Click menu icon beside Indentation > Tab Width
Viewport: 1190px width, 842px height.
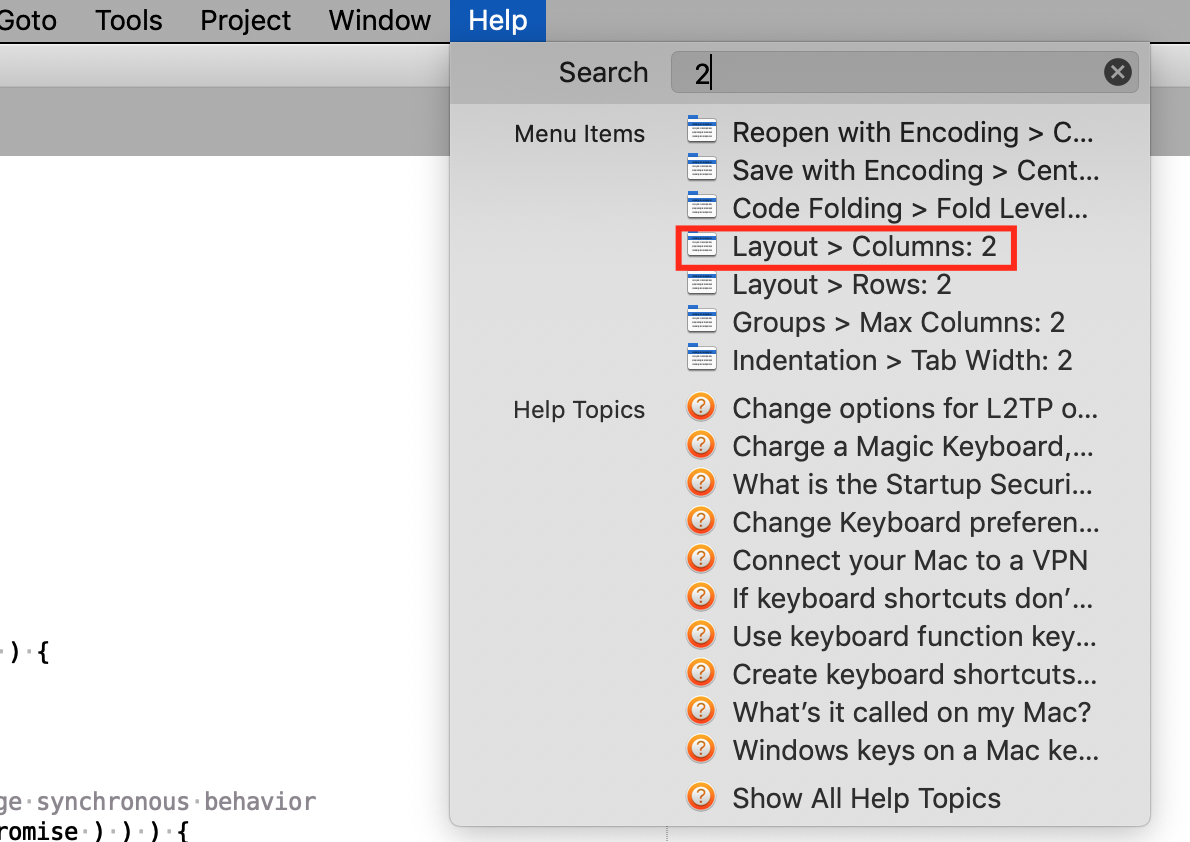(701, 358)
